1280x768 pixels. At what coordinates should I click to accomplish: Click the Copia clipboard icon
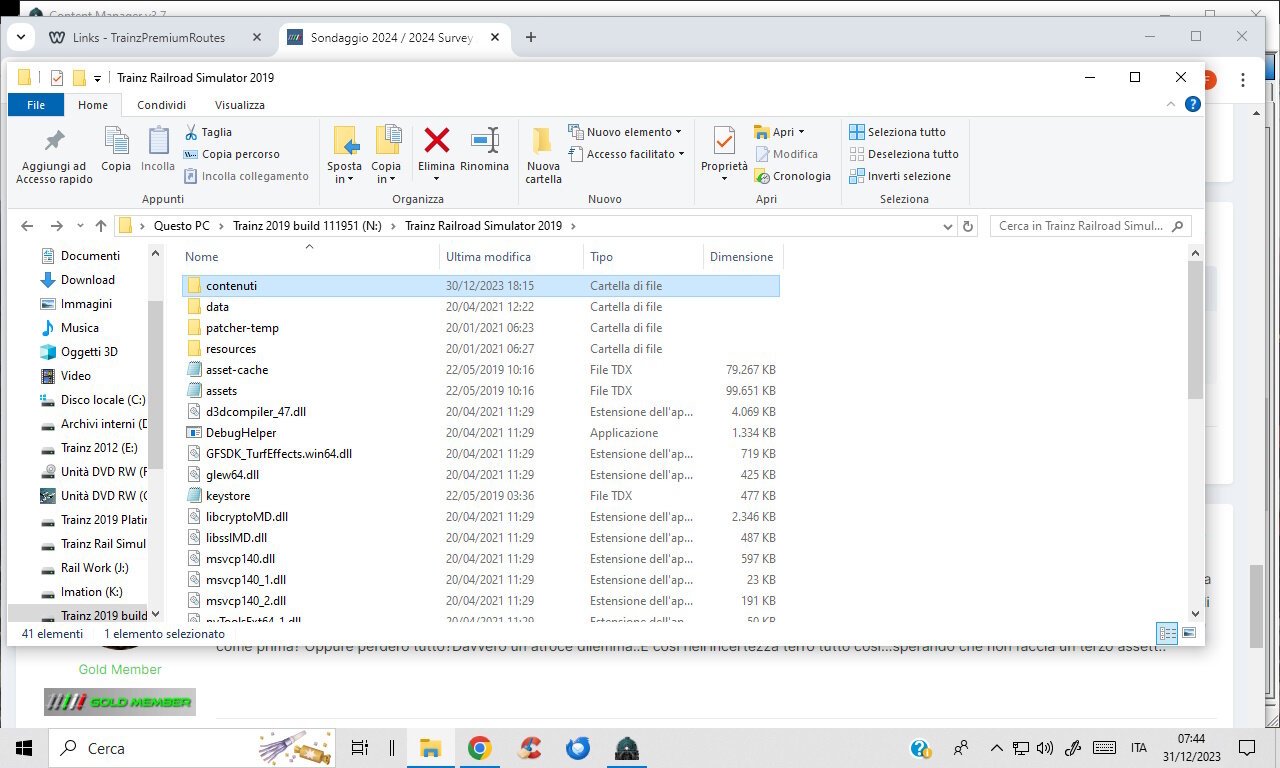click(116, 141)
